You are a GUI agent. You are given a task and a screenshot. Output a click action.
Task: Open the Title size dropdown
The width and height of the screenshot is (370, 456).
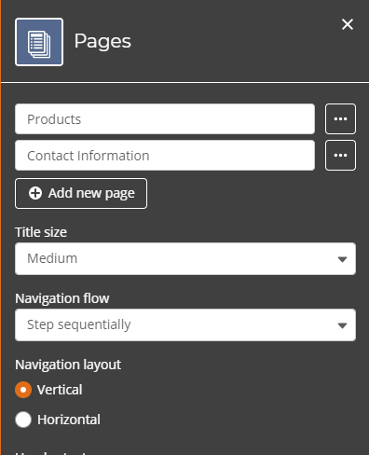[185, 259]
